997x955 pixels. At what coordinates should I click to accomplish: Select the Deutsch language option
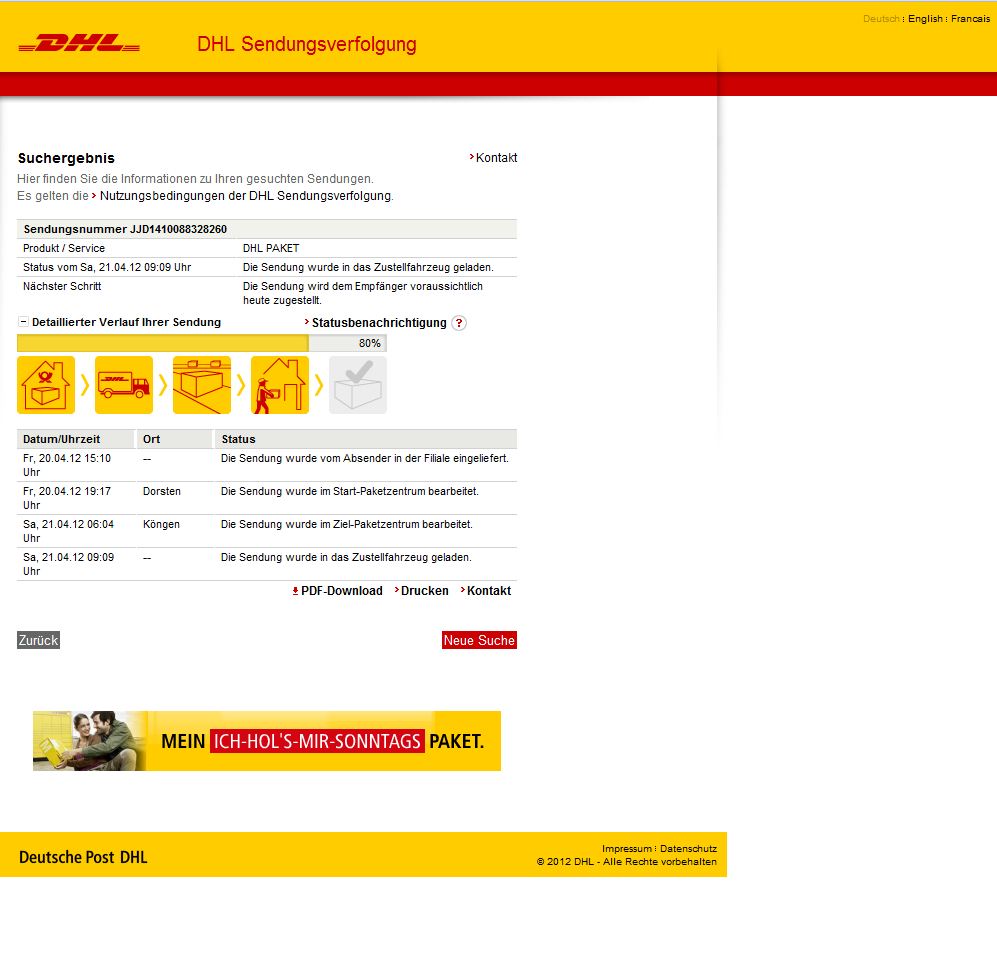click(x=881, y=19)
